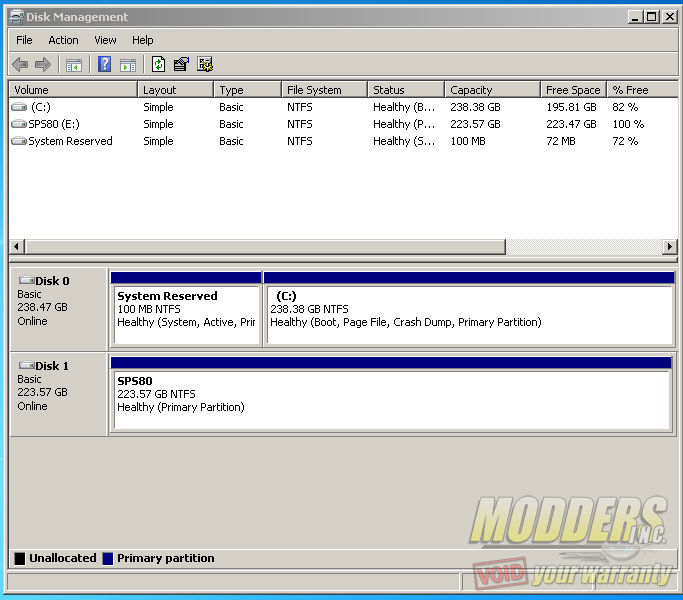This screenshot has width=683, height=600.
Task: Sort by the File System column header
Action: tap(325, 90)
